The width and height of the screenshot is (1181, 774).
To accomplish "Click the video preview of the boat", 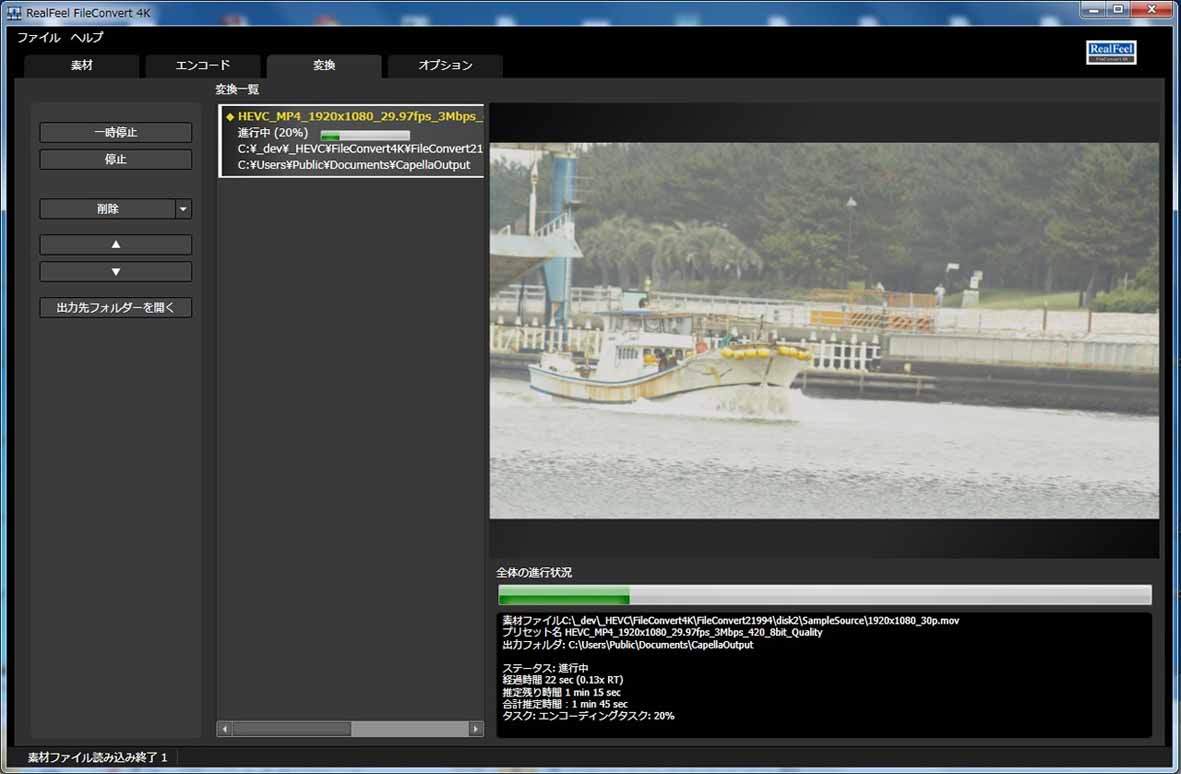I will [824, 331].
